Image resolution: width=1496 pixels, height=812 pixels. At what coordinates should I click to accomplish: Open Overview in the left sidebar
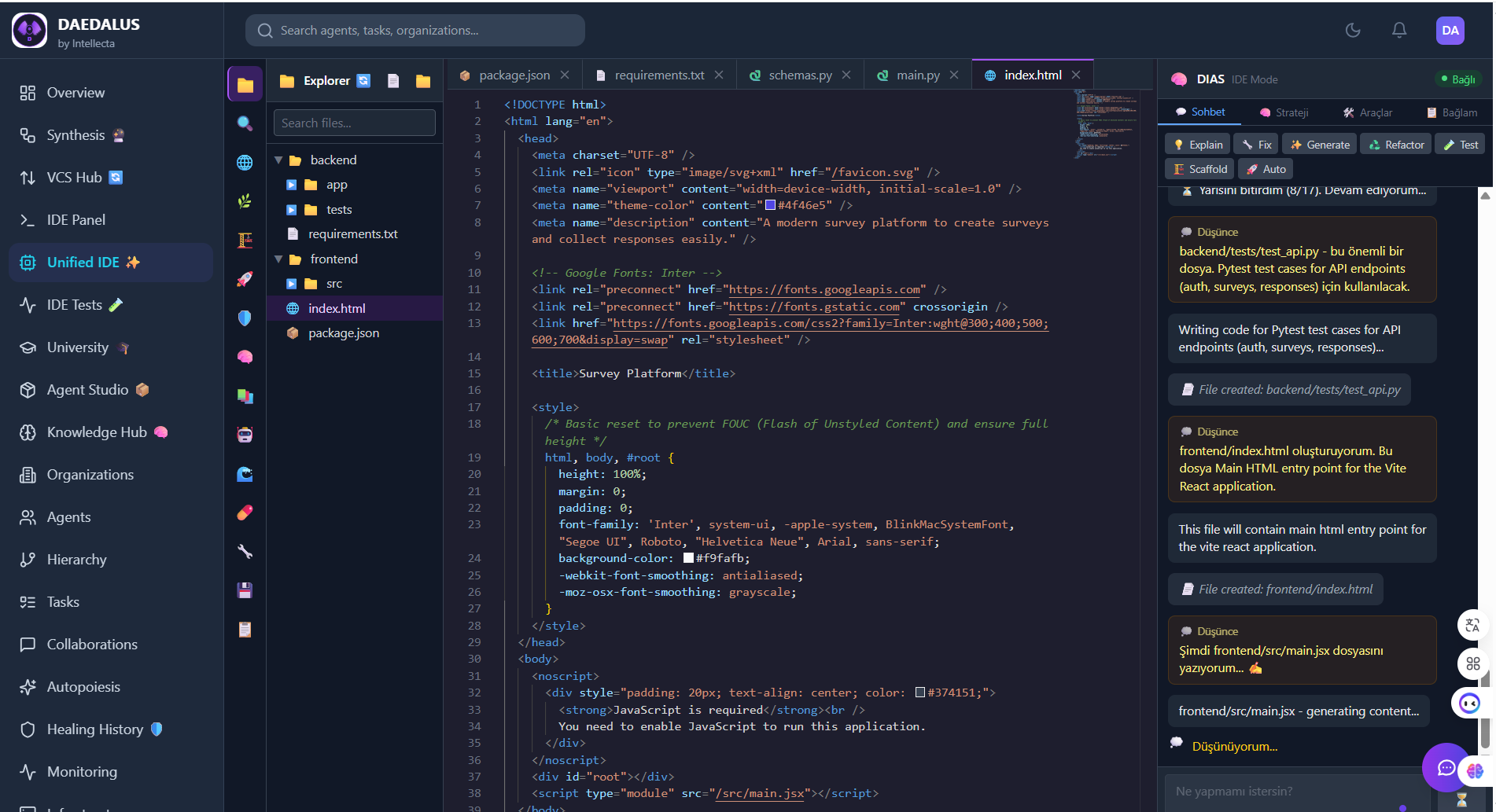tap(111, 93)
